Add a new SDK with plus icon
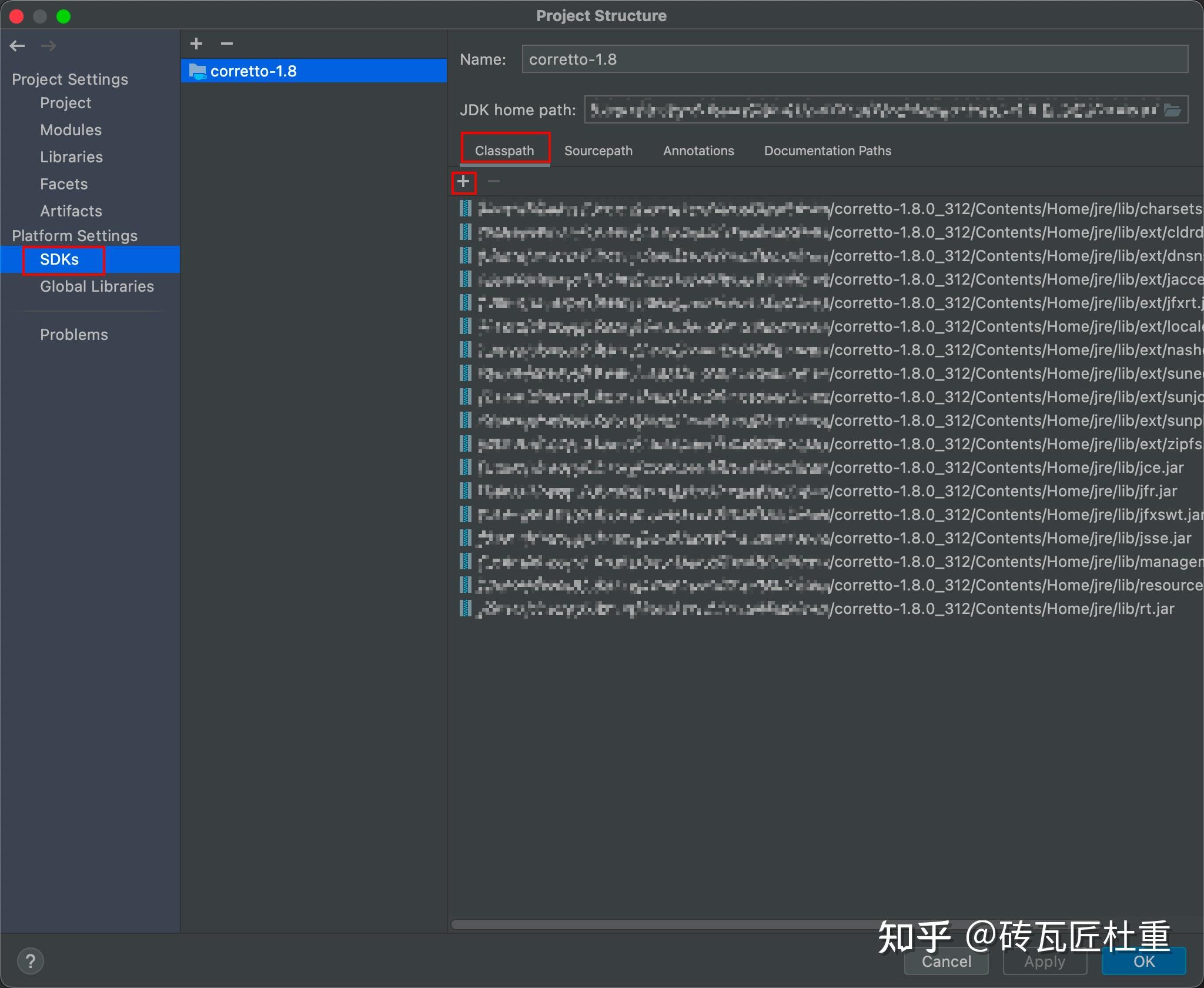 pyautogui.click(x=196, y=44)
